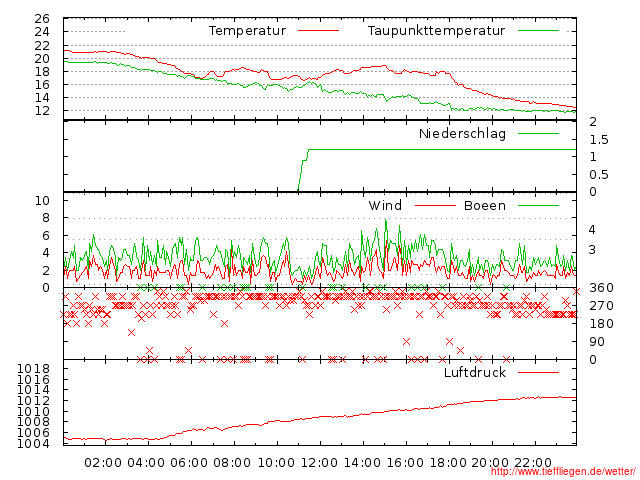The height and width of the screenshot is (480, 640).
Task: Click the 8 wind speed axis value
Action: tap(46, 218)
